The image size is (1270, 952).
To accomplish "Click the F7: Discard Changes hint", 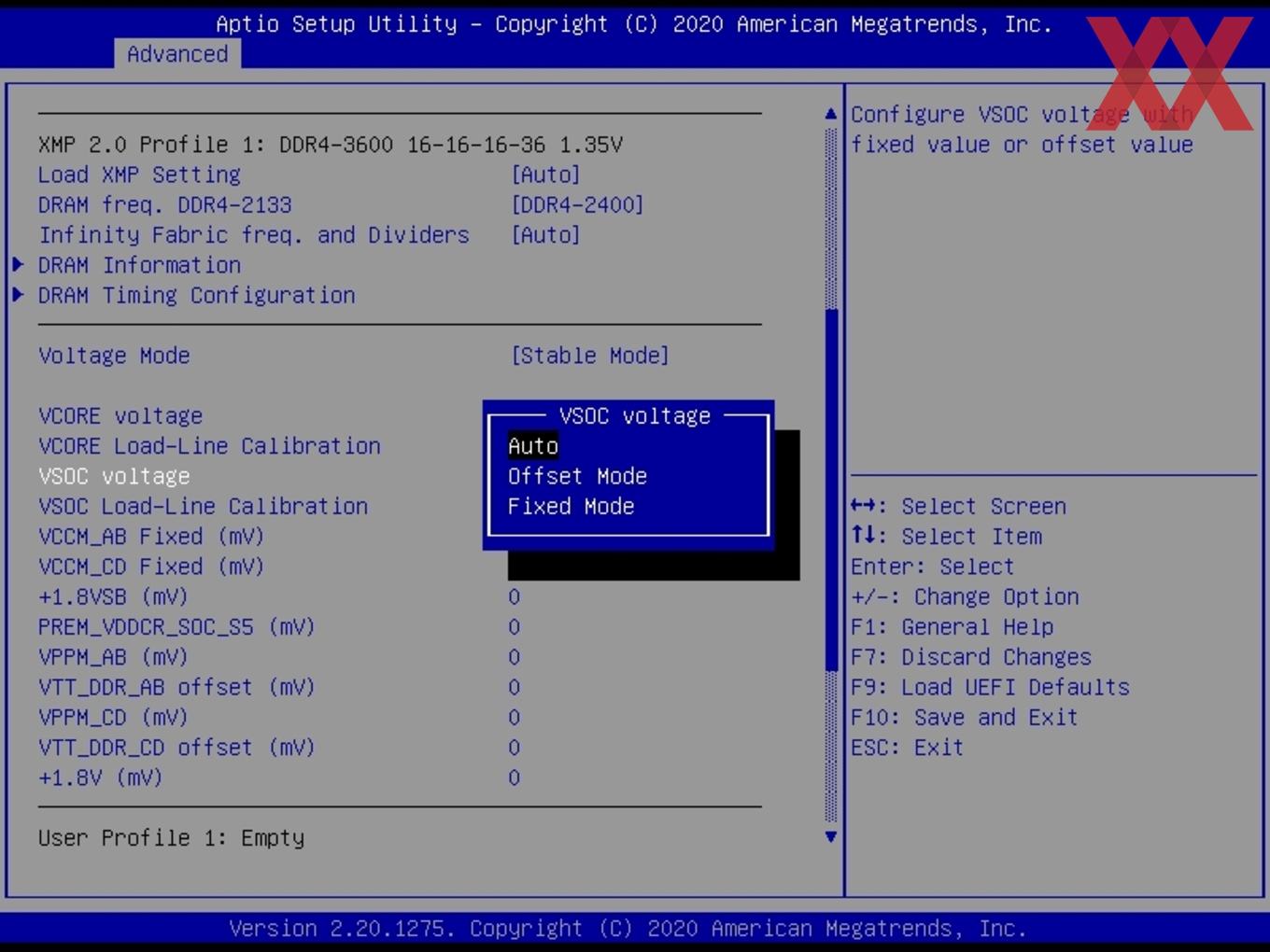I will 970,657.
